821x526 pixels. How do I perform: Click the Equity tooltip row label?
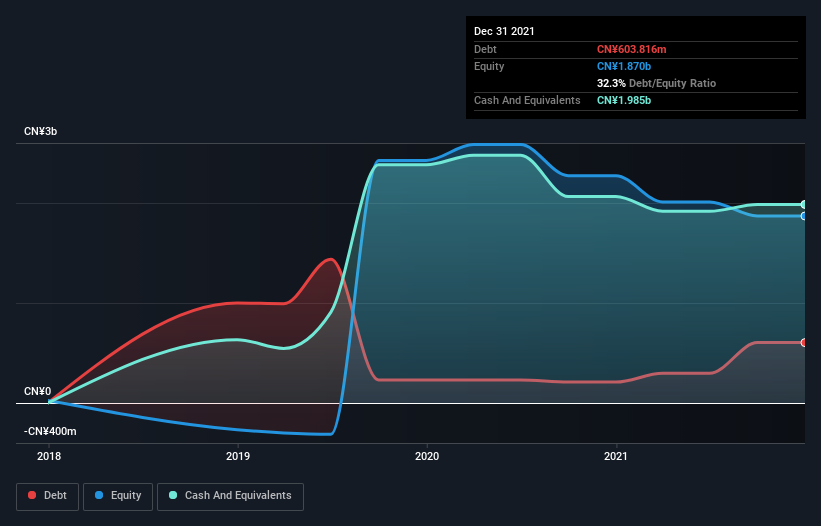[x=489, y=66]
